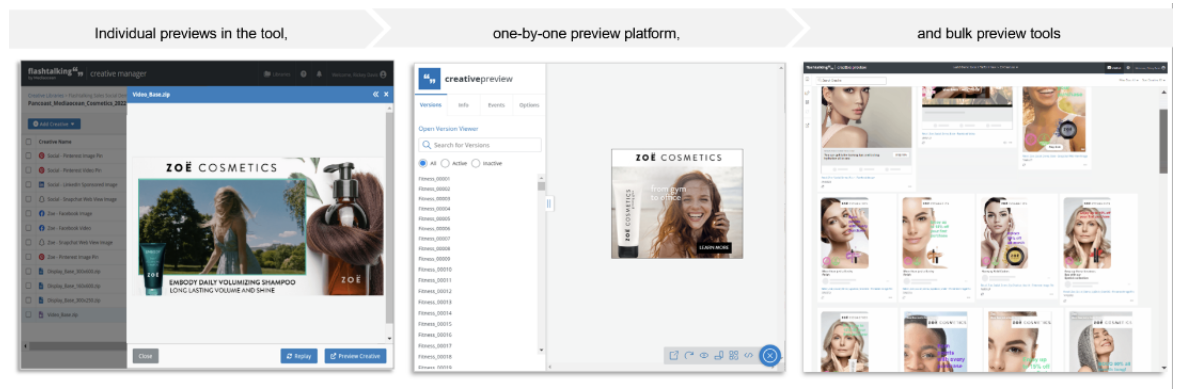Click the help question mark icon in creative manager

coord(303,74)
